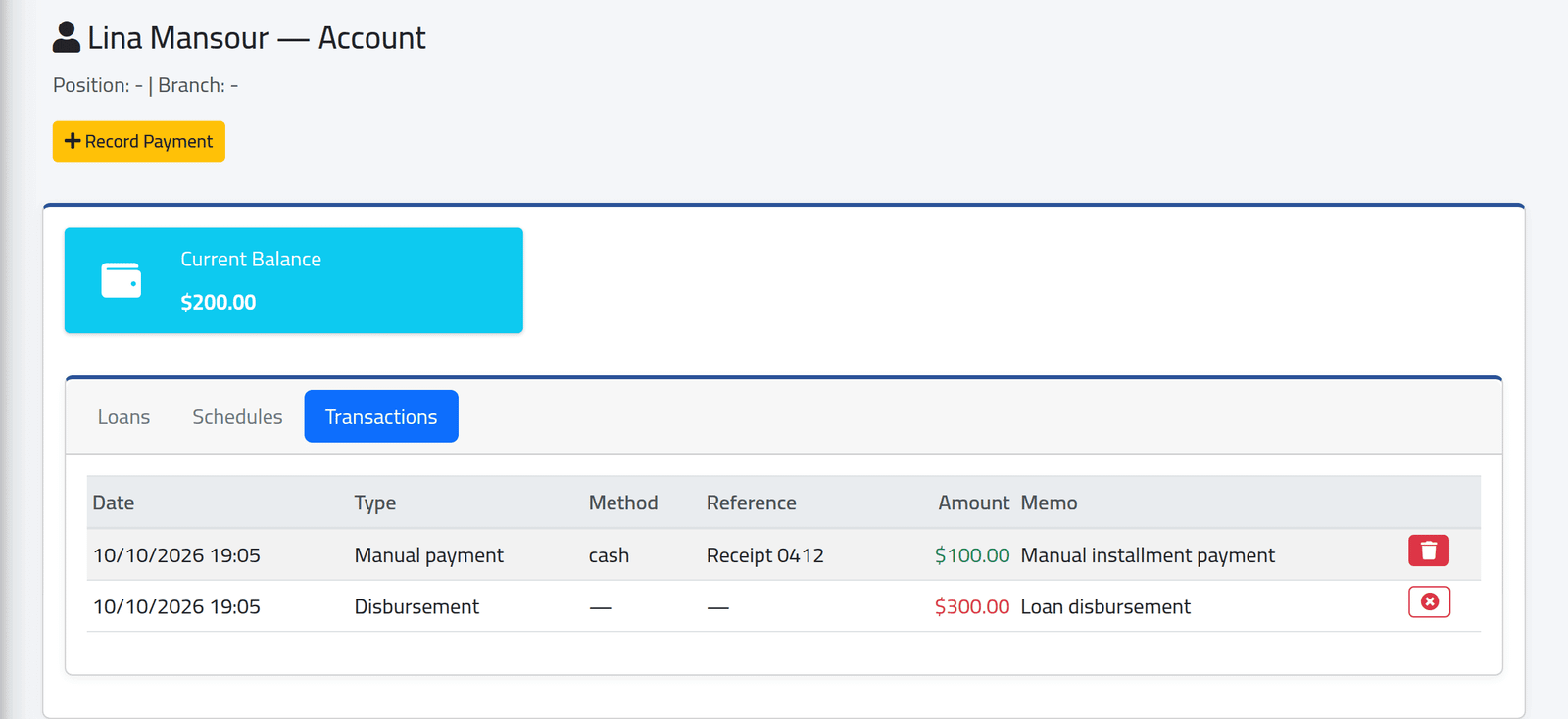This screenshot has height=719, width=1568.
Task: Click the Amount column header
Action: point(973,503)
